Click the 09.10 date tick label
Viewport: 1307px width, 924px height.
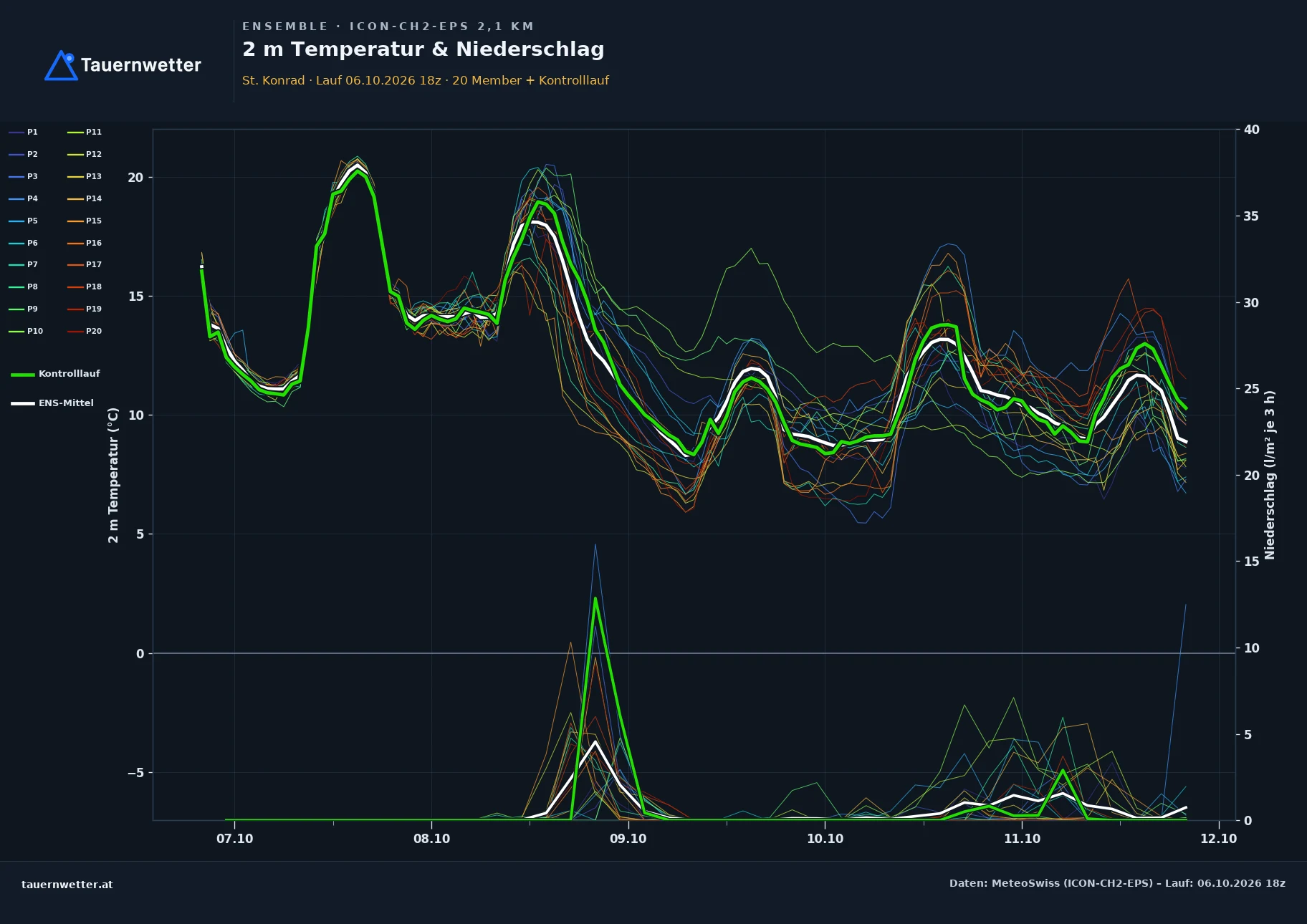point(628,839)
